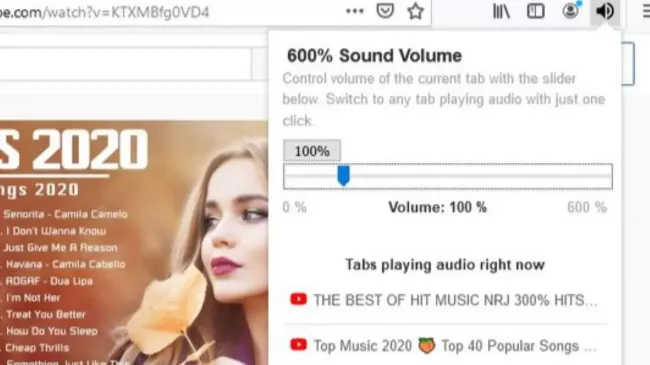Open the Firefox account icon
The width and height of the screenshot is (650, 365).
[x=571, y=10]
